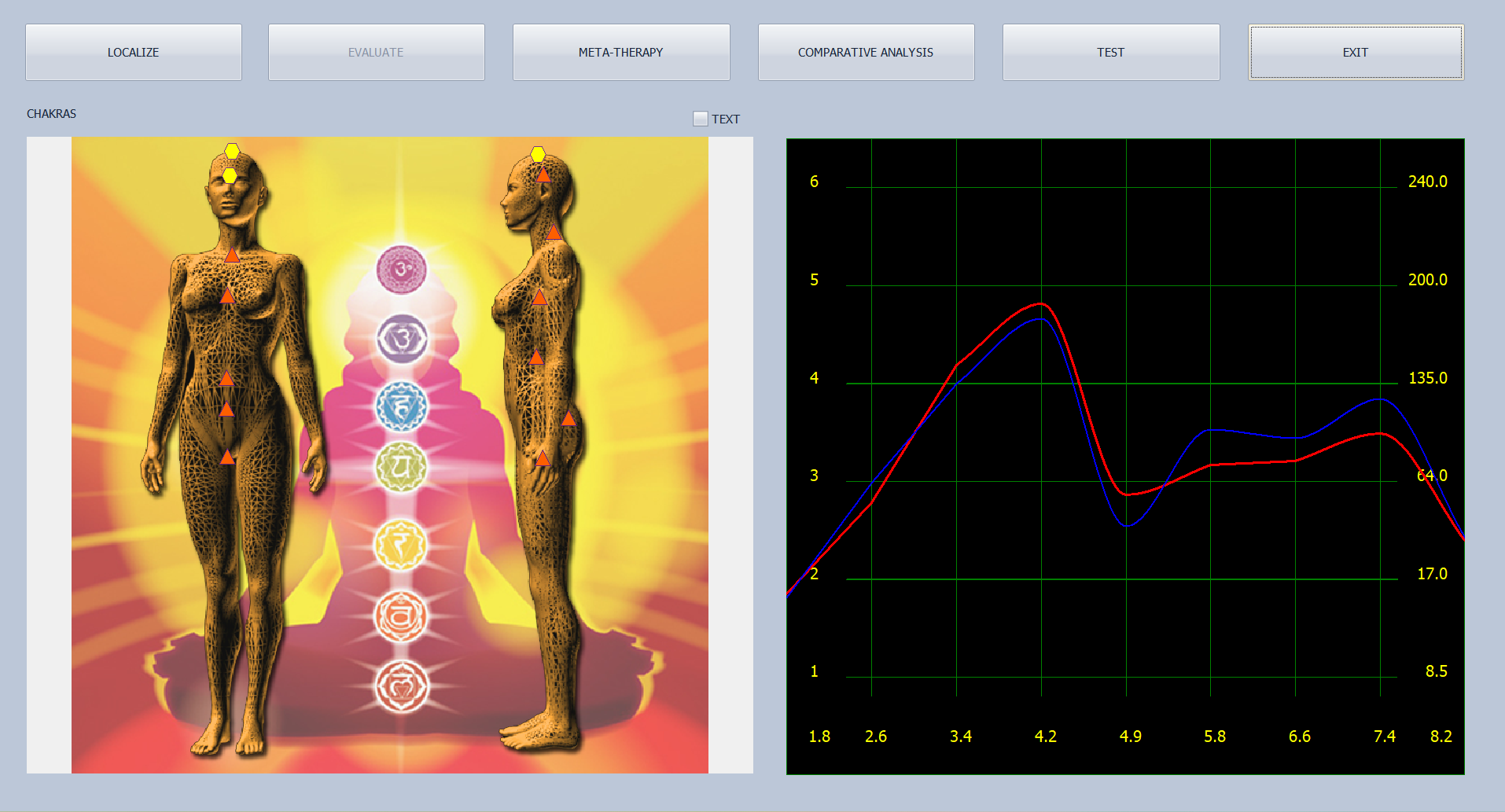Click the 1.8 frequency axis label
The width and height of the screenshot is (1505, 812).
[819, 737]
